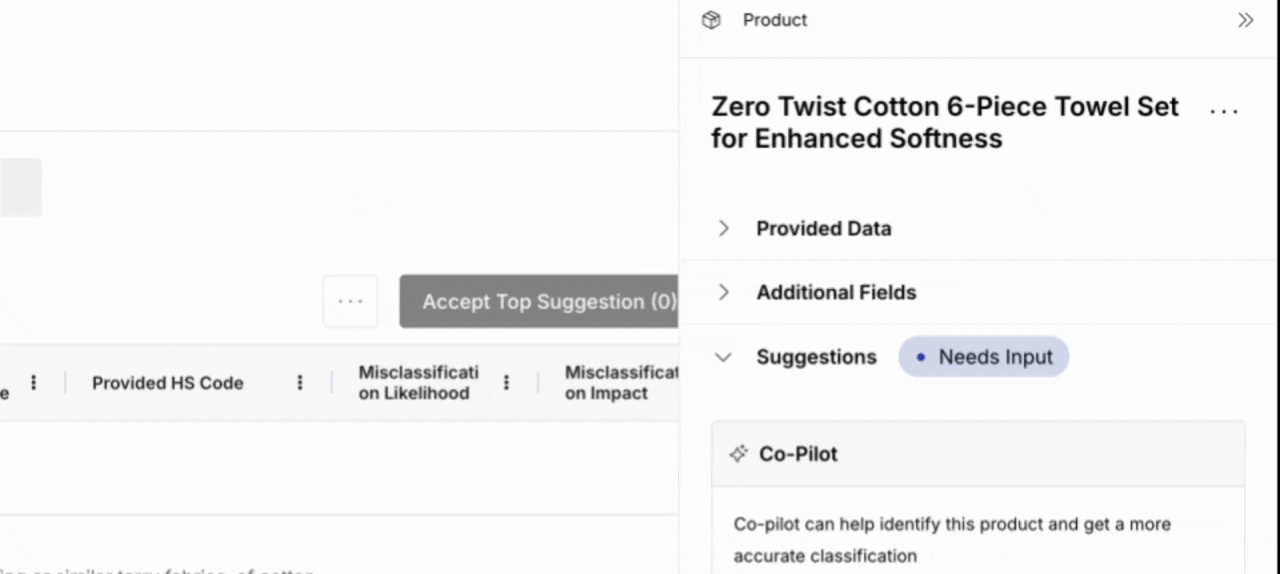Click the Product cube icon in panel header
This screenshot has height=574, width=1280.
(x=711, y=20)
